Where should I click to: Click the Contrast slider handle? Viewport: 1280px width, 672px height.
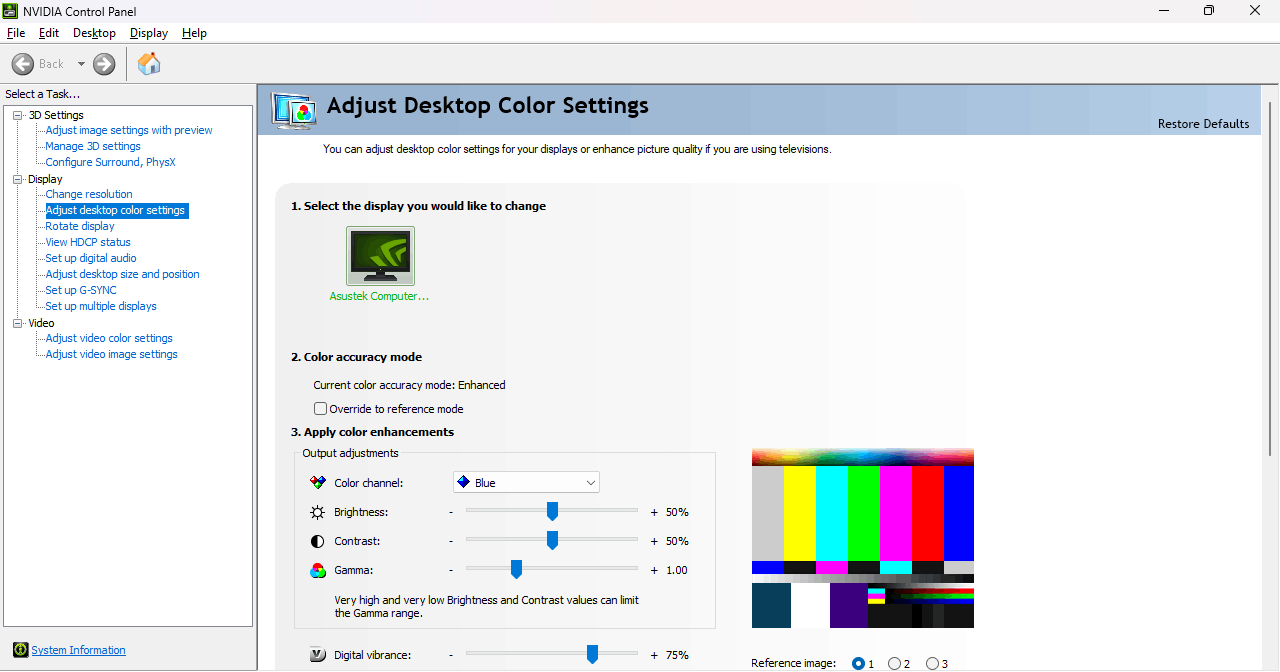tap(552, 540)
